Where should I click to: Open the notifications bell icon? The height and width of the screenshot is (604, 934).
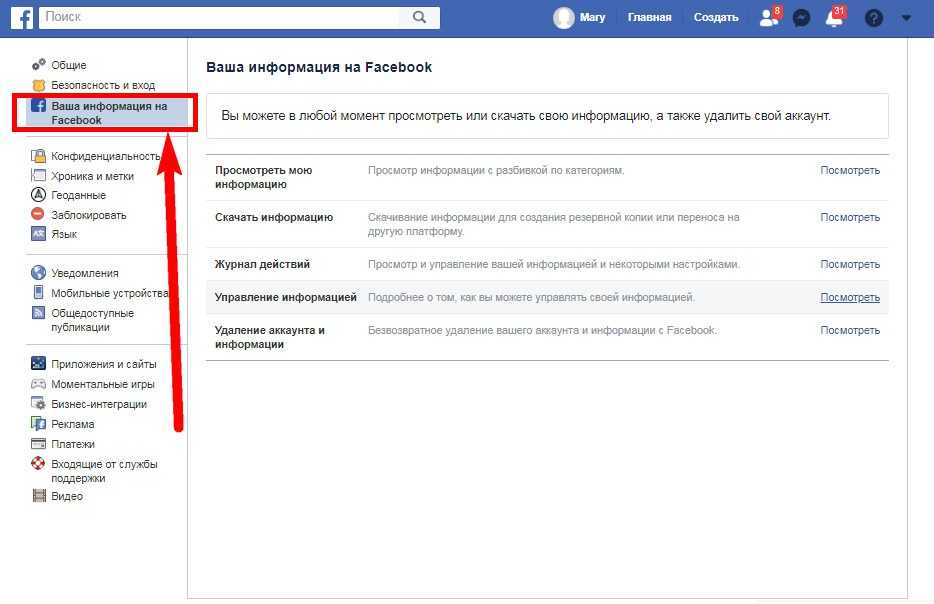click(x=835, y=17)
